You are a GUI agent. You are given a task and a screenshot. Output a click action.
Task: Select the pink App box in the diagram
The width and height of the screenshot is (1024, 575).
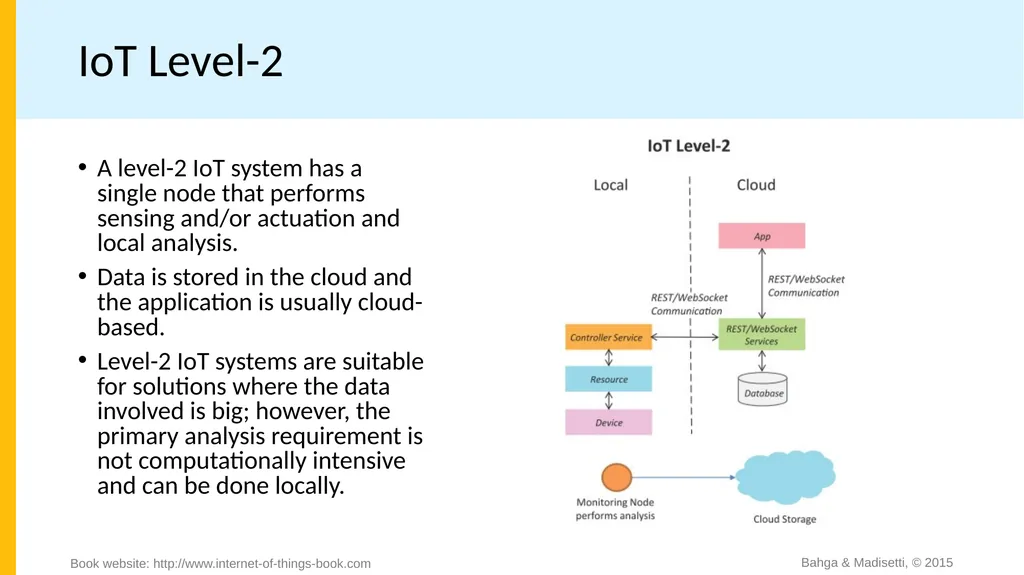(761, 236)
